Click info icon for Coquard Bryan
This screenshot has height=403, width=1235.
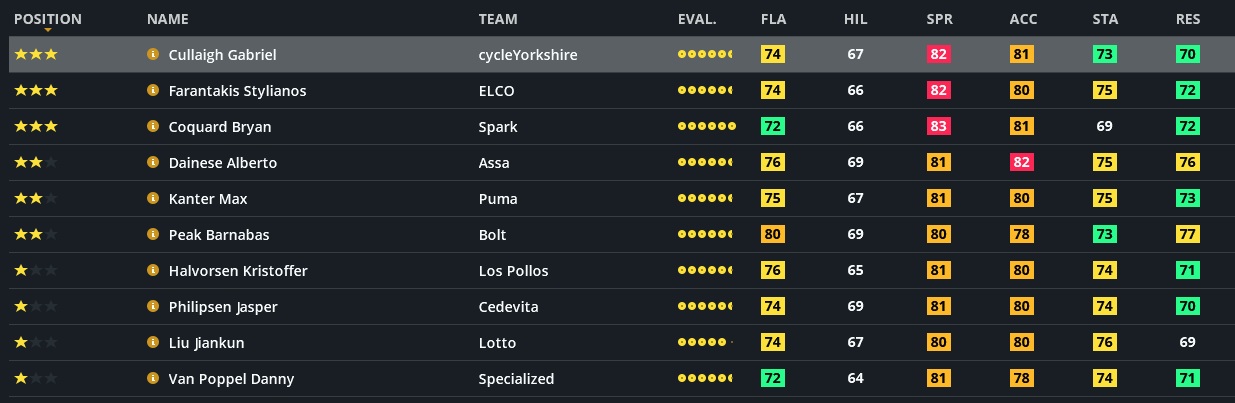153,127
